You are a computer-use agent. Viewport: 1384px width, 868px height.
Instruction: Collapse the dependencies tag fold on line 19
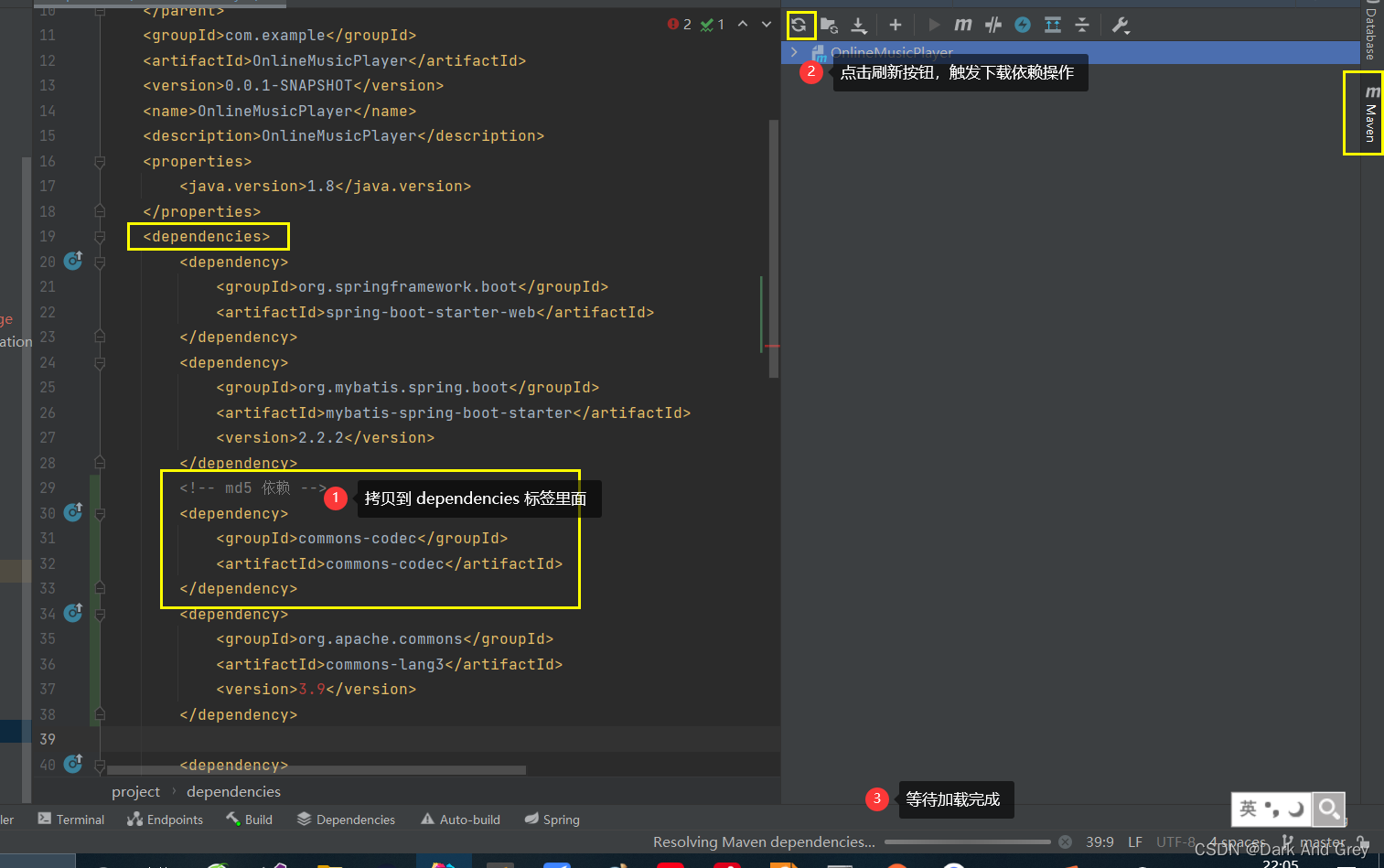tap(100, 237)
